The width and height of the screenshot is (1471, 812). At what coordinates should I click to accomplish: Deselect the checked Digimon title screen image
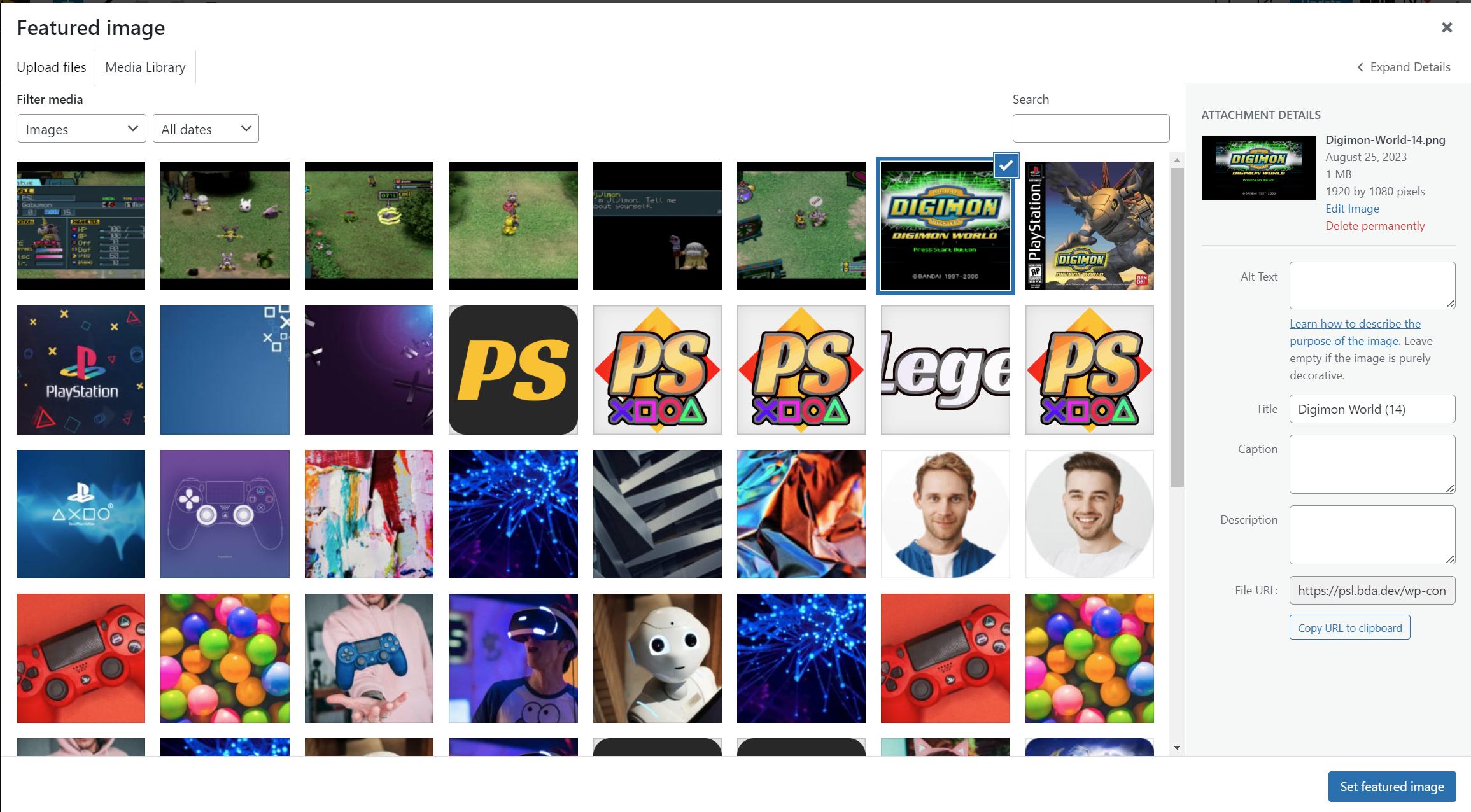click(1006, 165)
